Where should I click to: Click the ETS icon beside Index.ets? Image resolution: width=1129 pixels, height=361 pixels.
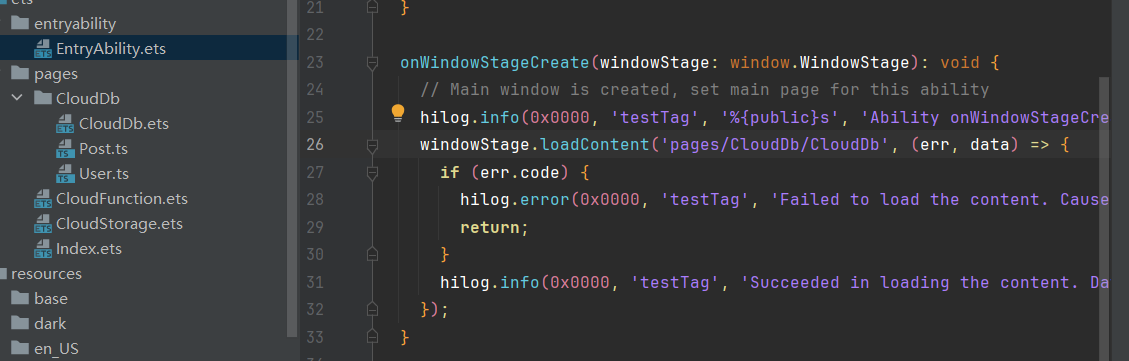pos(43,249)
